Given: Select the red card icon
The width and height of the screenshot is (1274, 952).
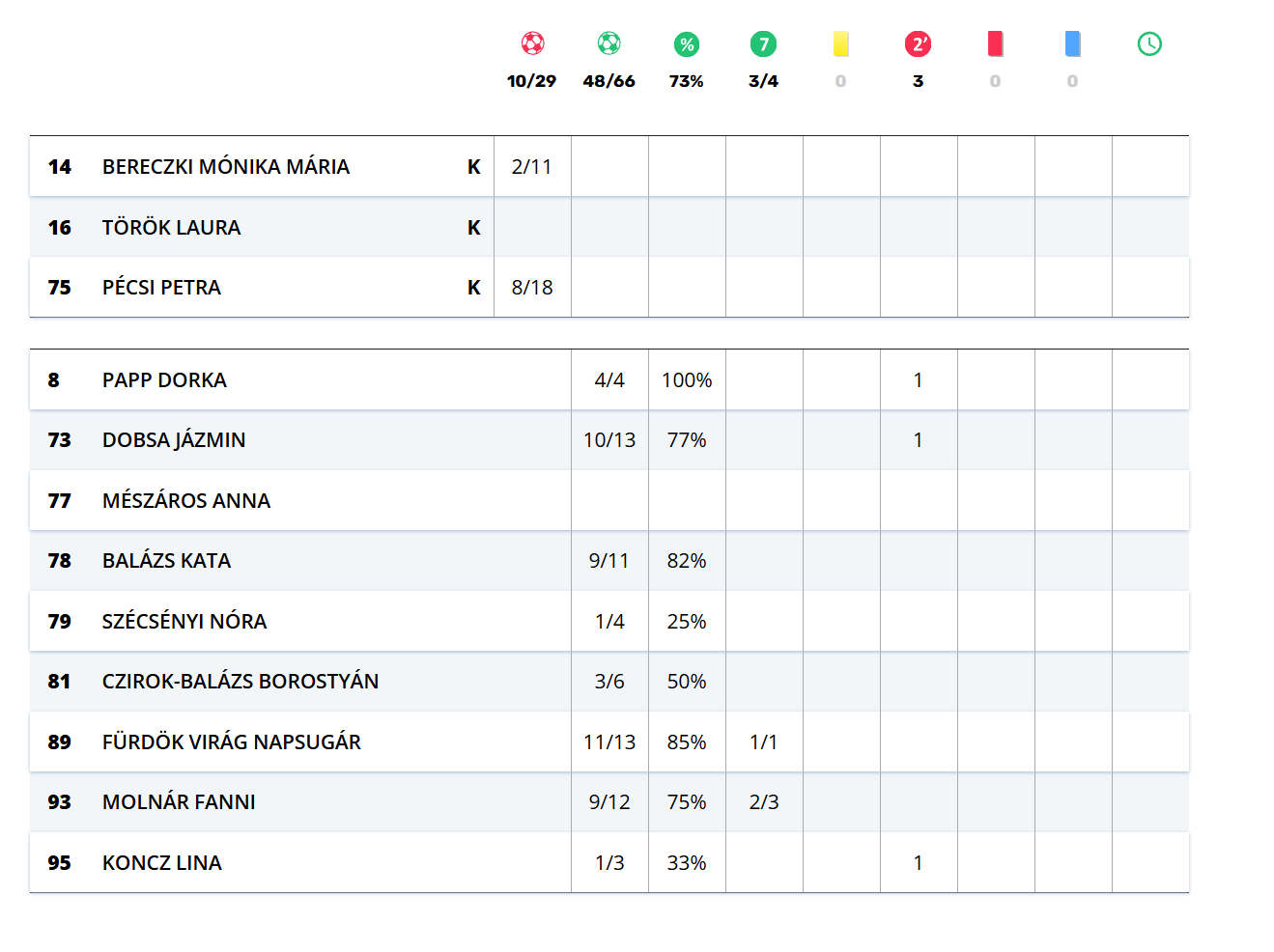Looking at the screenshot, I should (x=995, y=43).
